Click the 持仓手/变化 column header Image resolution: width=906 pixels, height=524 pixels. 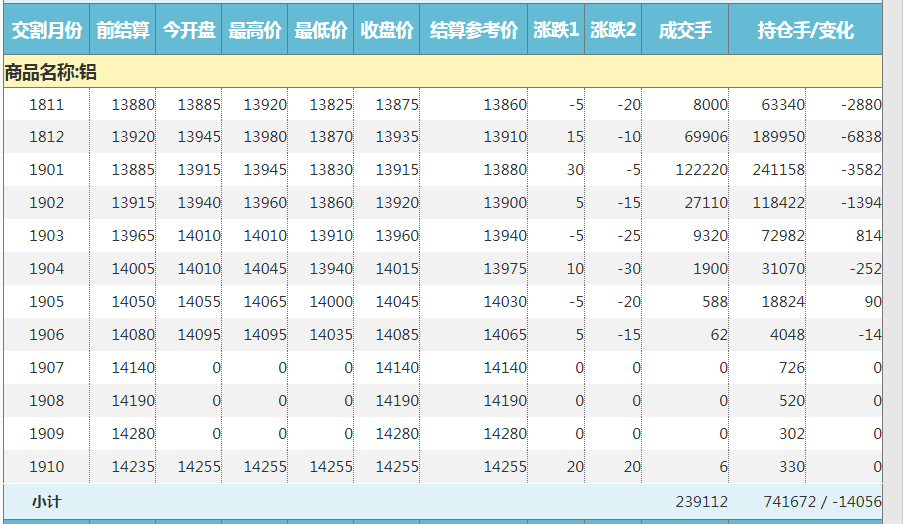pyautogui.click(x=805, y=31)
